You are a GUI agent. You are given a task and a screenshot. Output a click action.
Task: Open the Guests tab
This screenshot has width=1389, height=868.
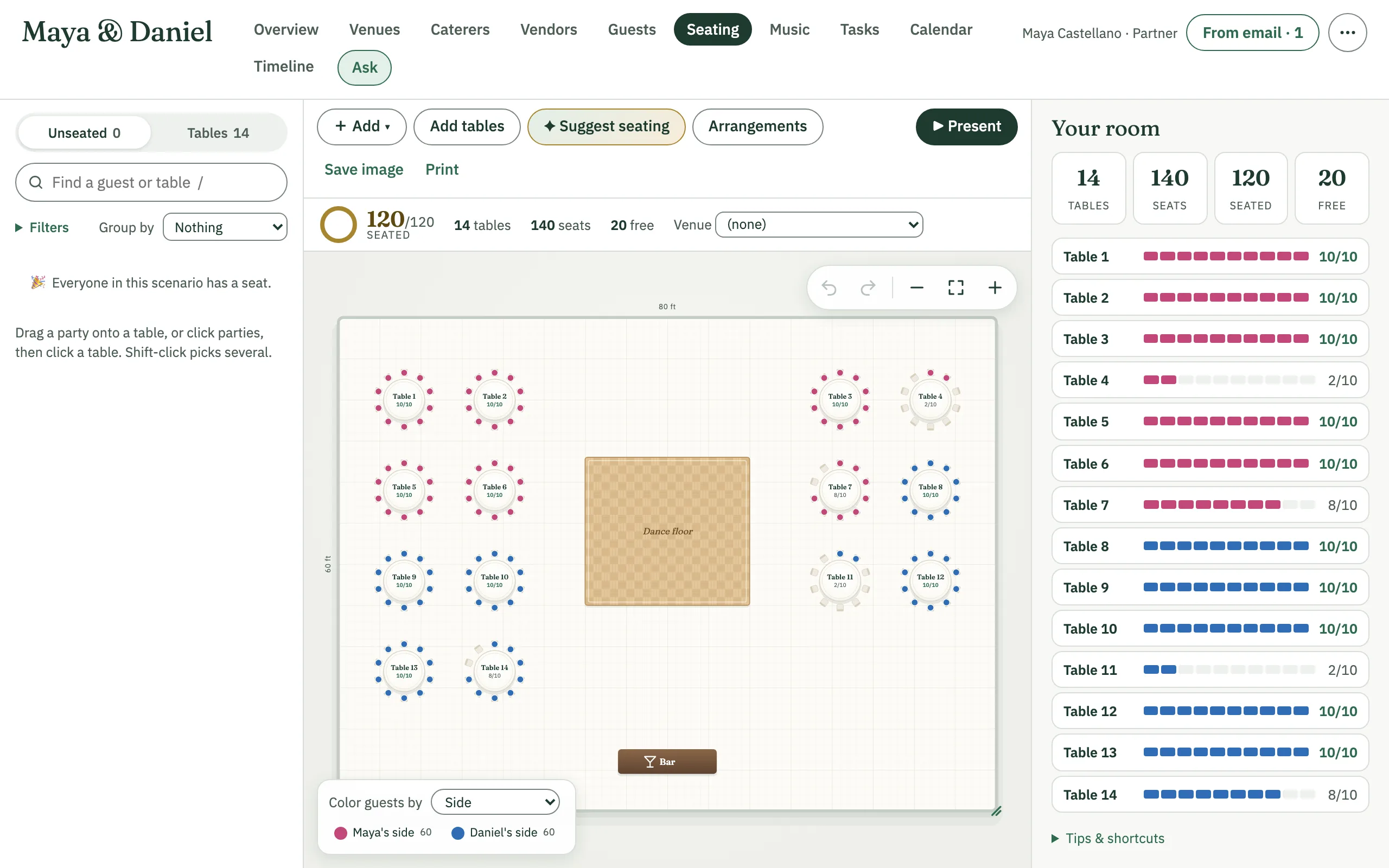pos(632,29)
